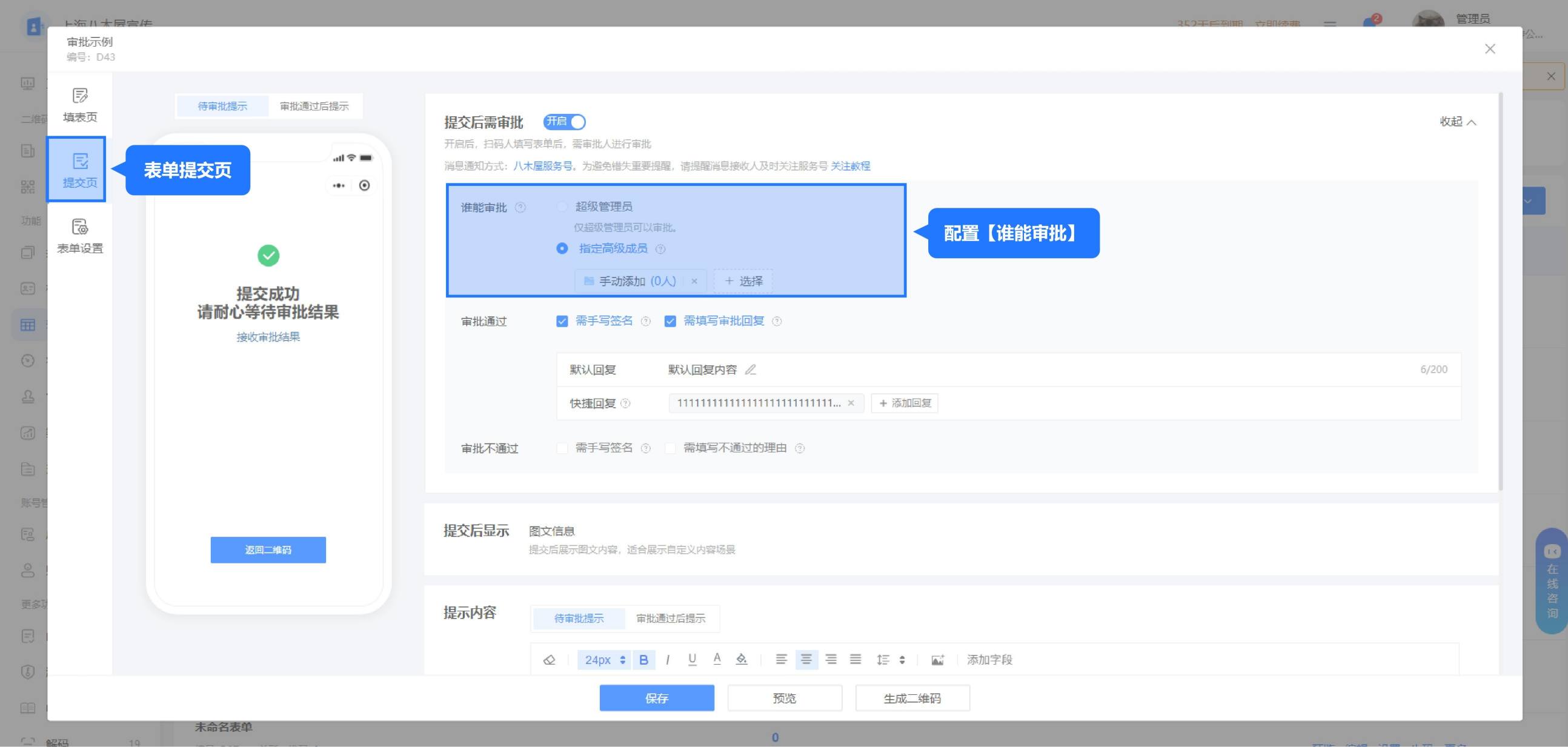Open the 填表页 section
Image resolution: width=1568 pixels, height=747 pixels.
click(80, 105)
